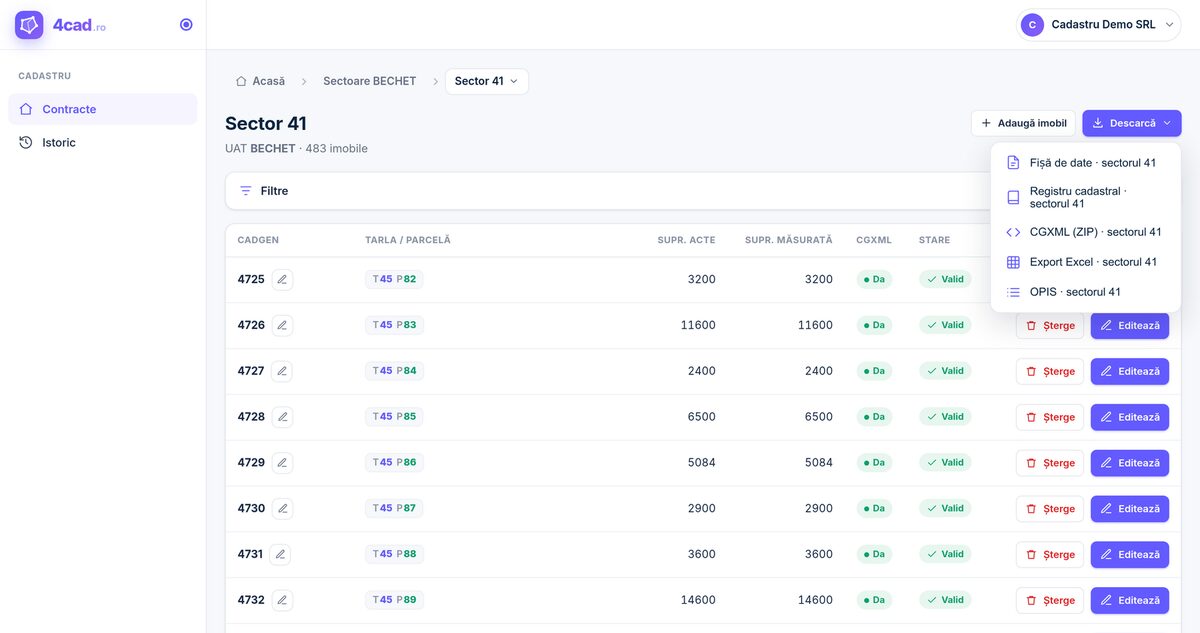
Task: Edit cadgen pencil icon for 4730
Action: pyautogui.click(x=283, y=509)
